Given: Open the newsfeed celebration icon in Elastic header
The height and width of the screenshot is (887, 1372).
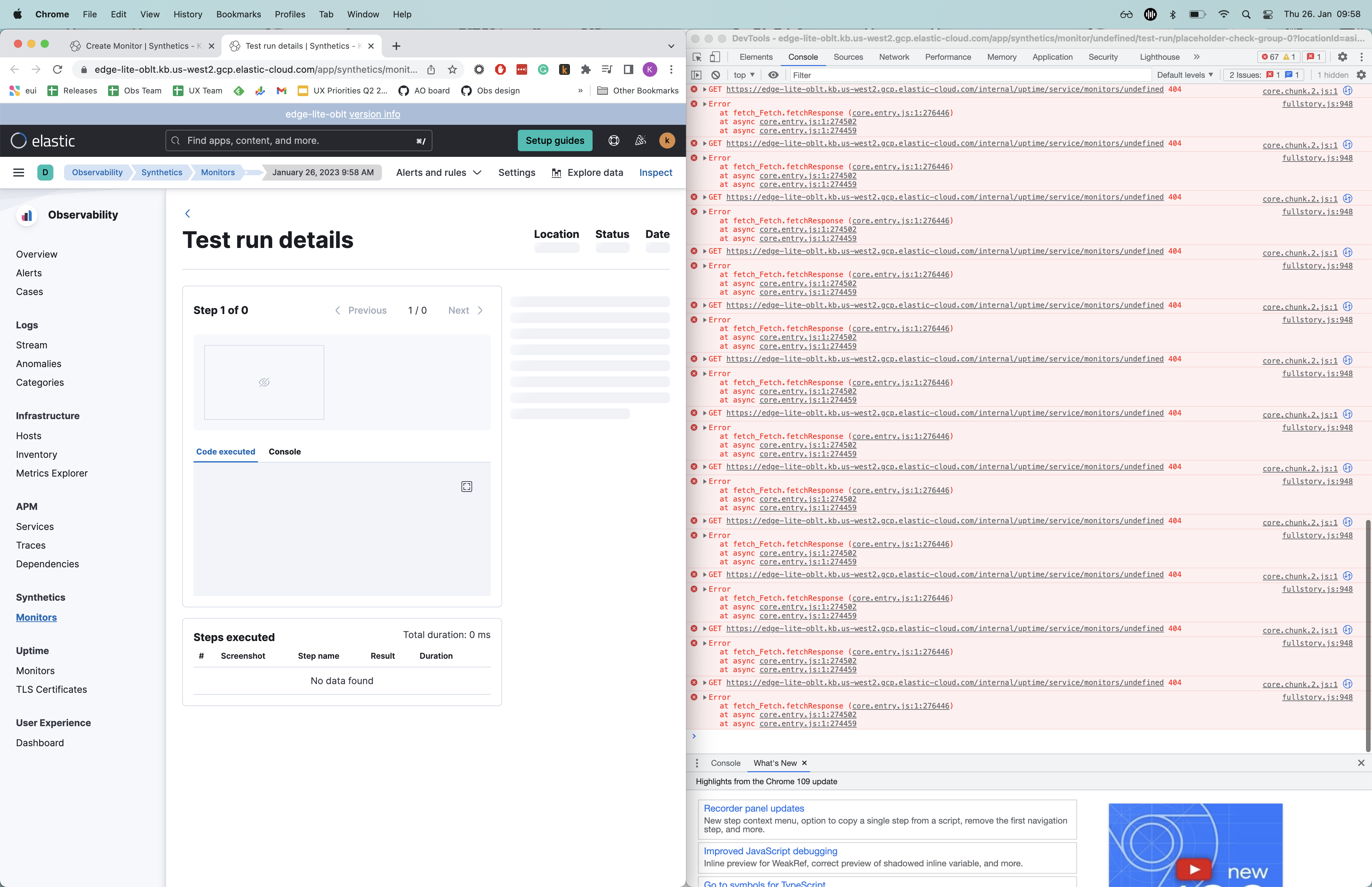Looking at the screenshot, I should [640, 140].
